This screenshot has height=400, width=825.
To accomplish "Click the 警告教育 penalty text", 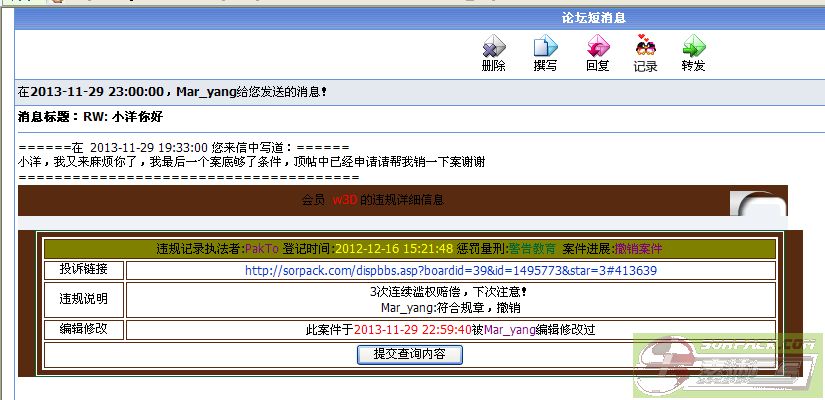I will click(533, 249).
